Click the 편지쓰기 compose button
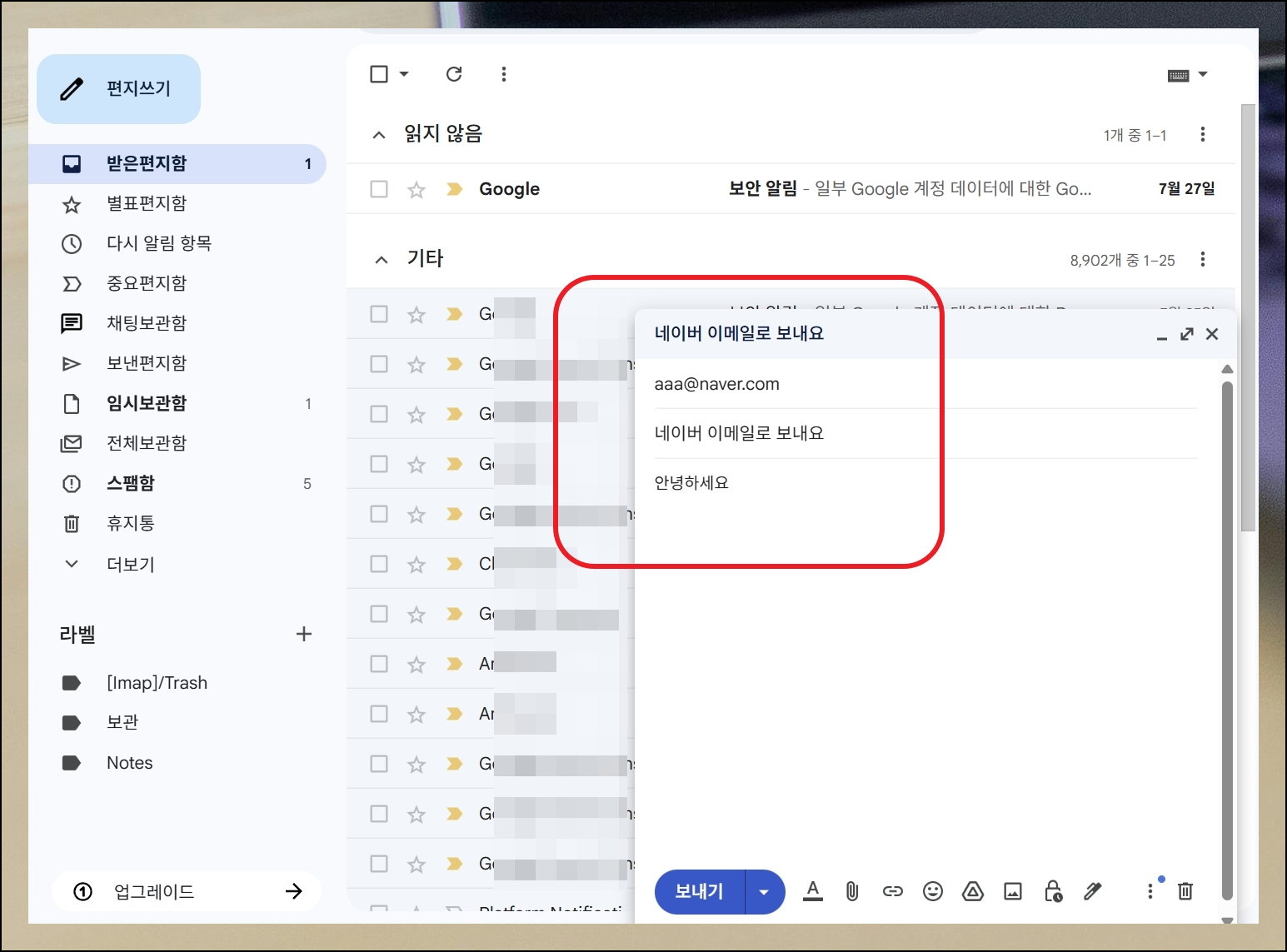This screenshot has height=952, width=1287. click(119, 89)
